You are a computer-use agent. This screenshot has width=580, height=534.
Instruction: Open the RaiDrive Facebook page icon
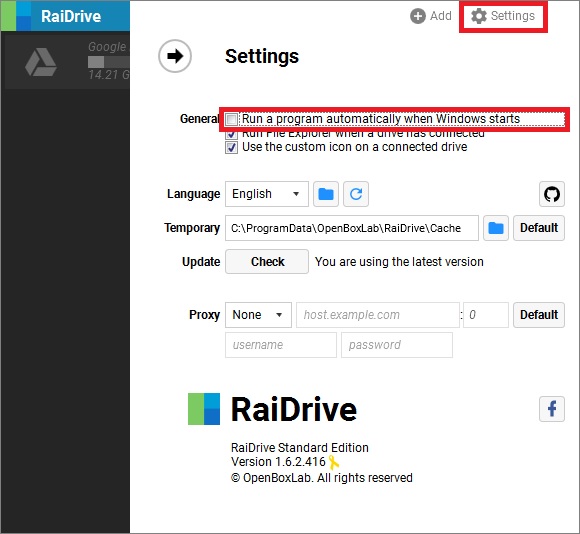pyautogui.click(x=552, y=409)
